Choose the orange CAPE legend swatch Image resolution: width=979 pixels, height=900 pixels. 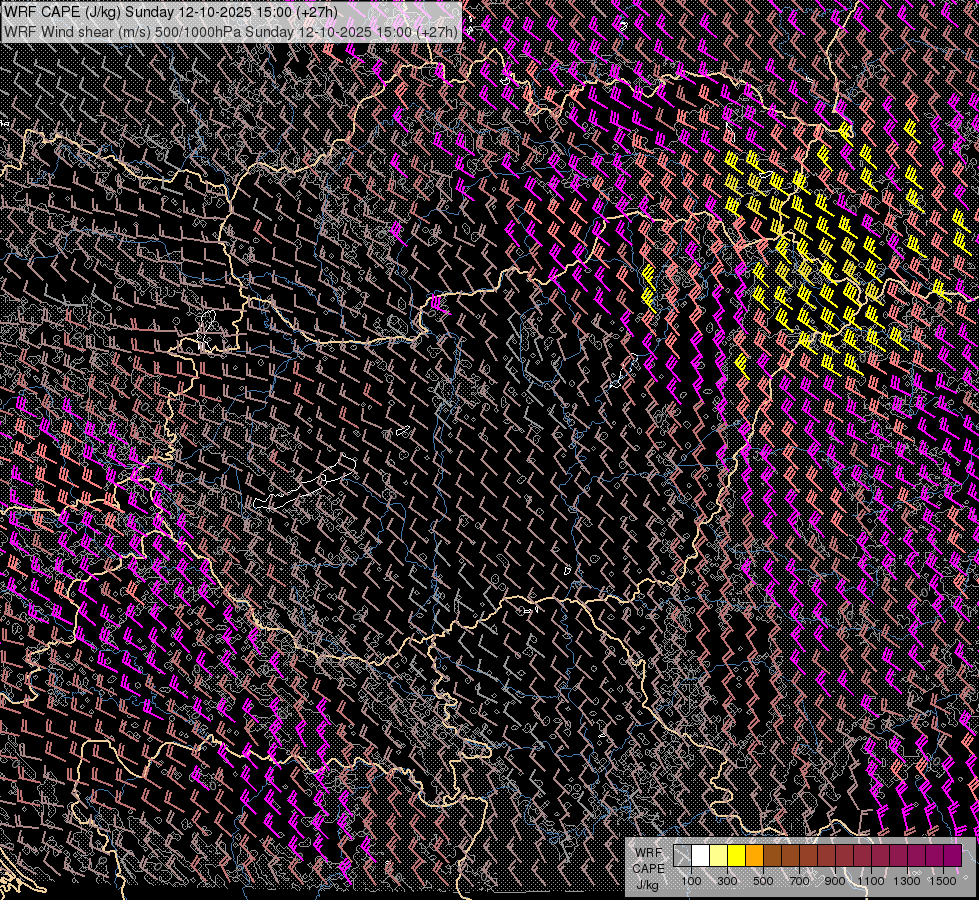[x=754, y=856]
